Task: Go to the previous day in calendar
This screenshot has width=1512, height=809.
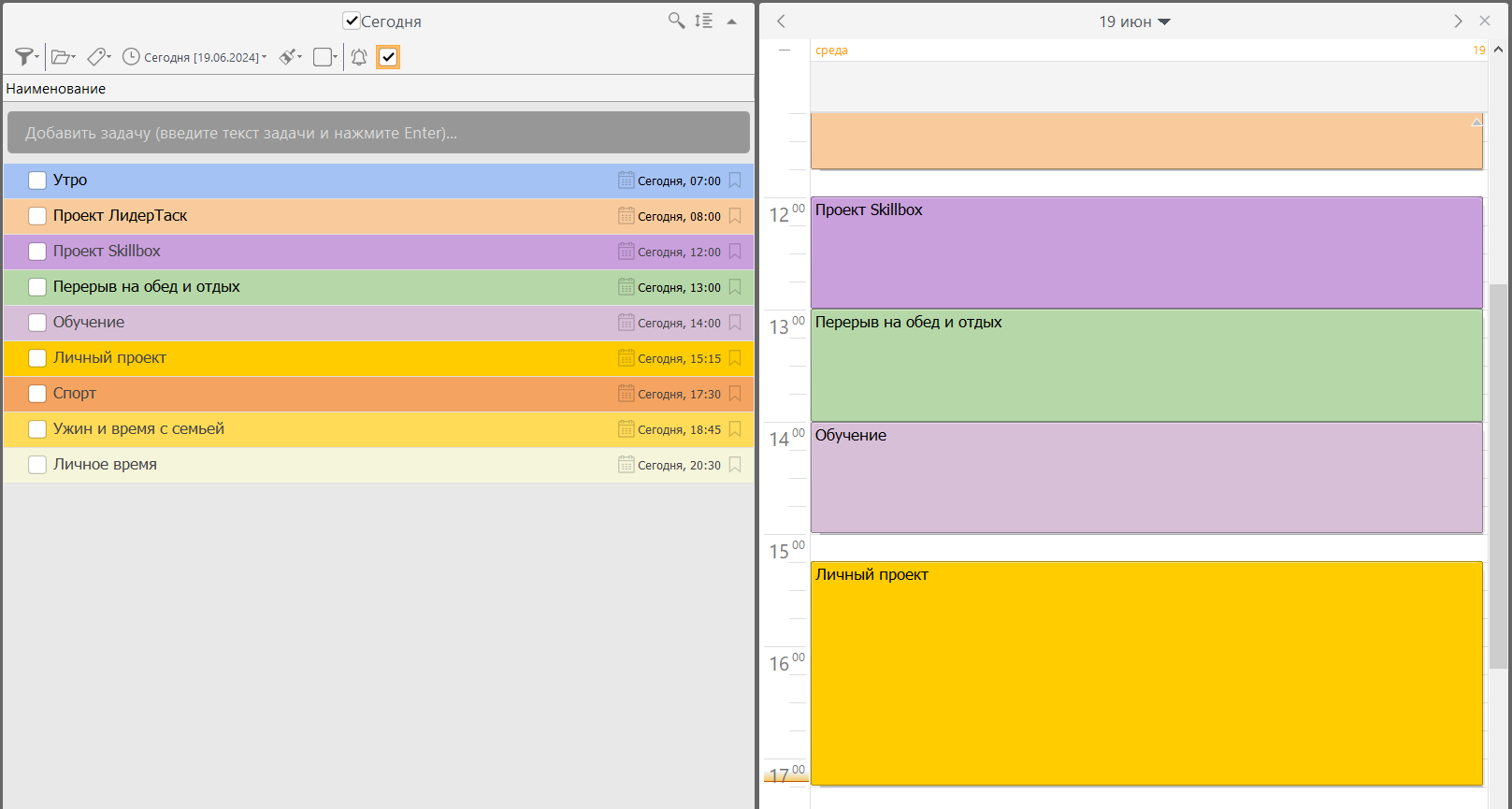Action: pyautogui.click(x=782, y=21)
